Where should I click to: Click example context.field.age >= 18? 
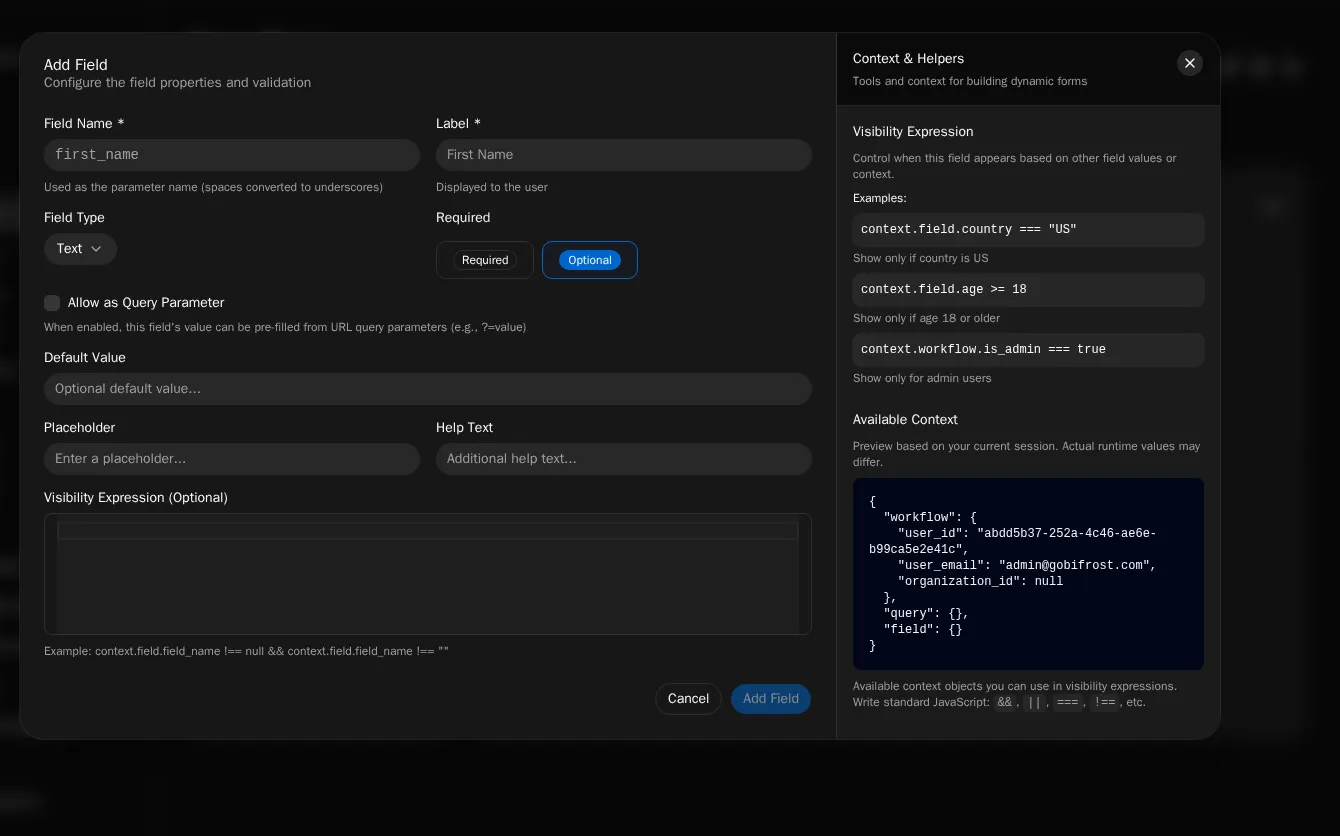point(1028,290)
